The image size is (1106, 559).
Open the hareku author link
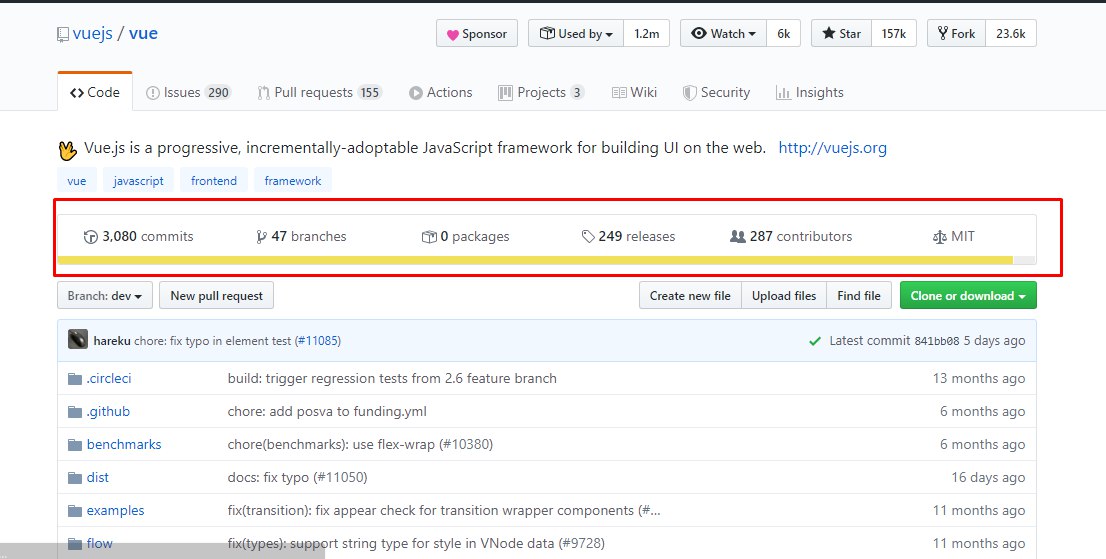pyautogui.click(x=111, y=340)
